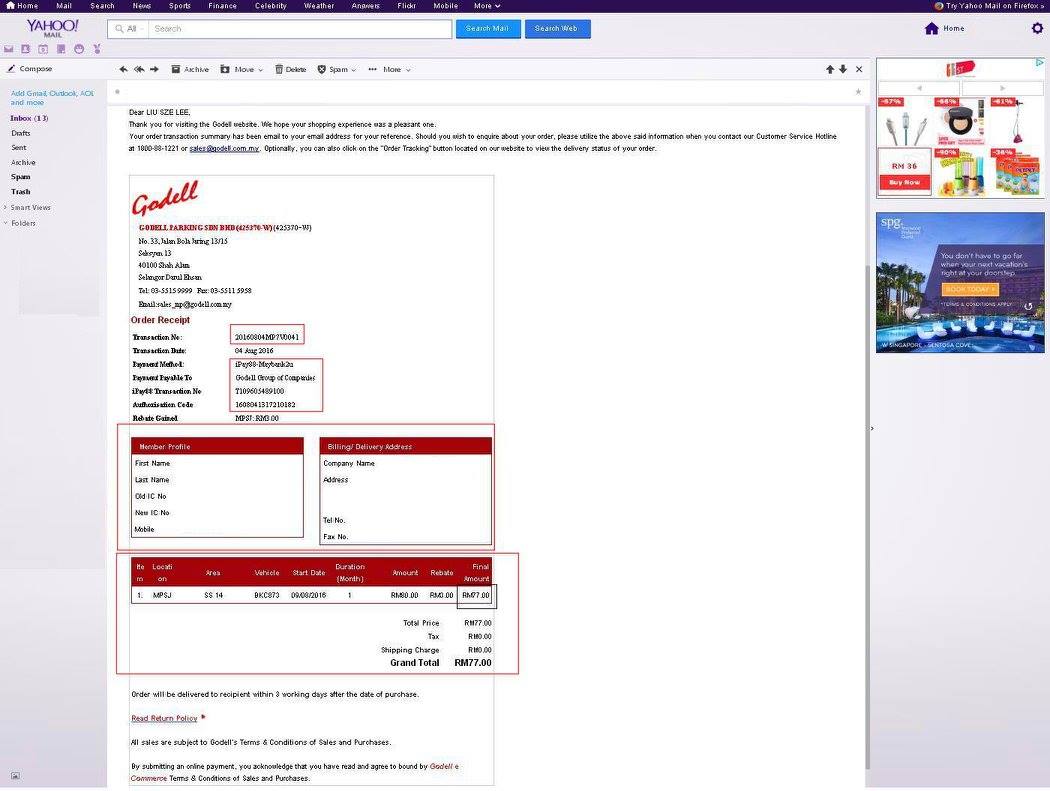Click the ad carousel right arrow
The width and height of the screenshot is (1050, 791).
click(x=1002, y=88)
